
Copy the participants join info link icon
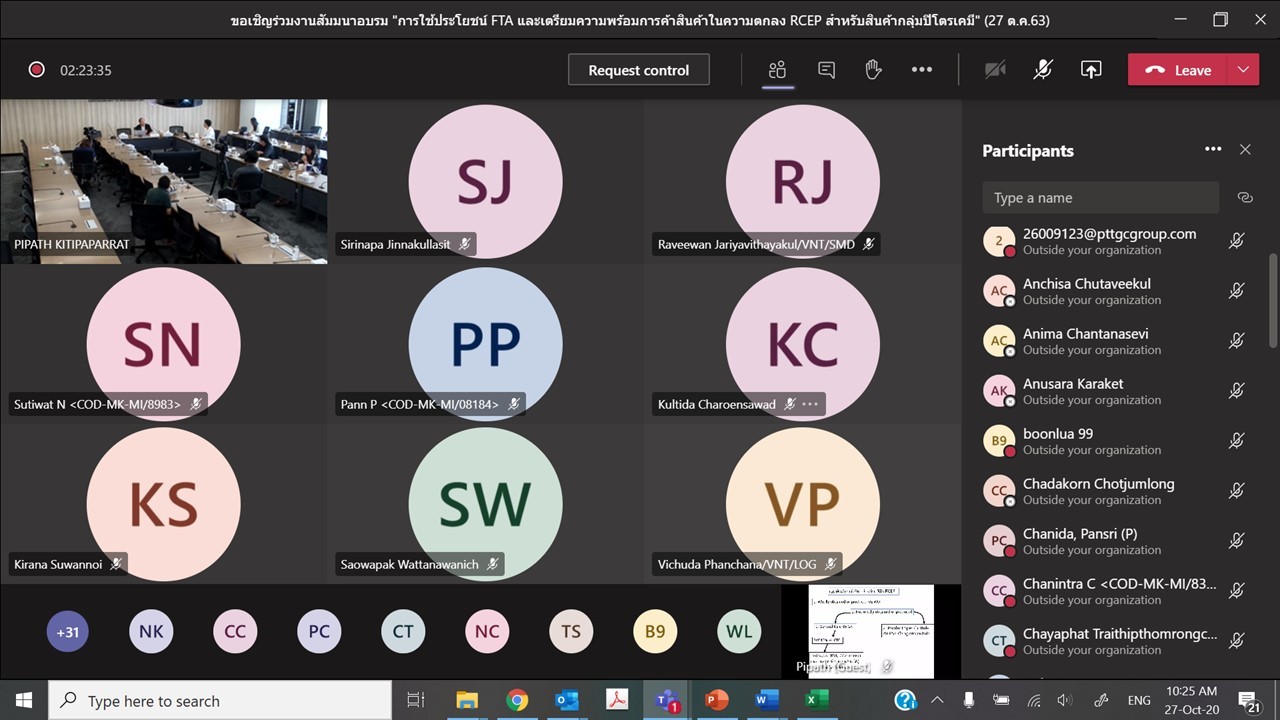point(1244,198)
